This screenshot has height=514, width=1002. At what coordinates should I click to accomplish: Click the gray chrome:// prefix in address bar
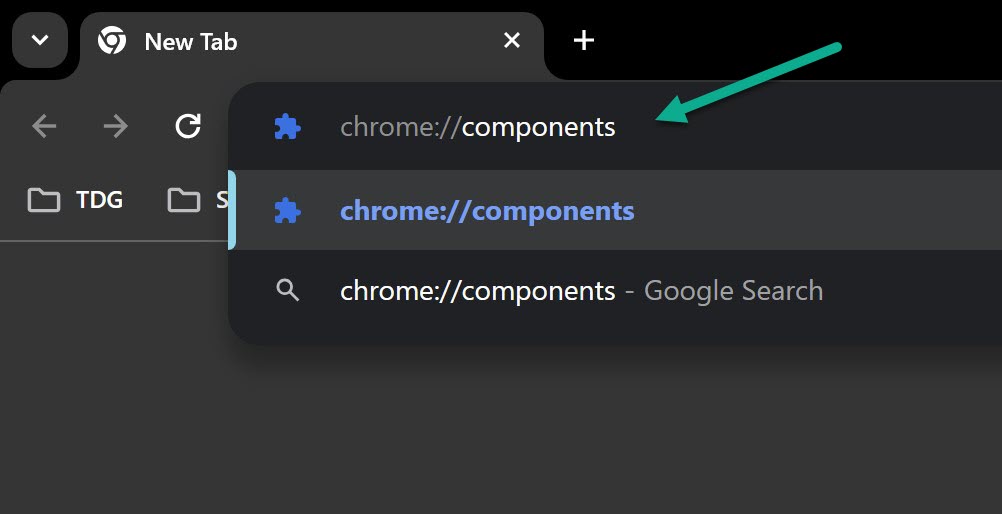pyautogui.click(x=401, y=127)
